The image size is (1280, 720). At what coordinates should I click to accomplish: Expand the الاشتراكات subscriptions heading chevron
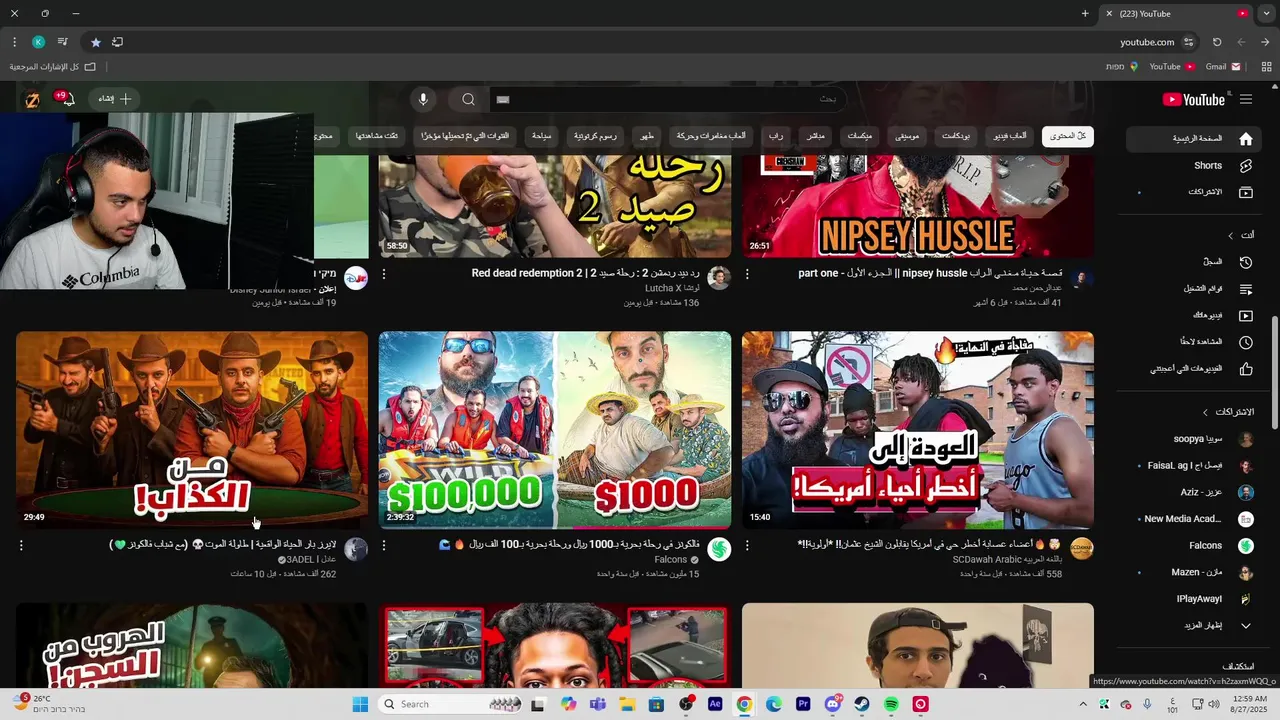[x=1206, y=412]
